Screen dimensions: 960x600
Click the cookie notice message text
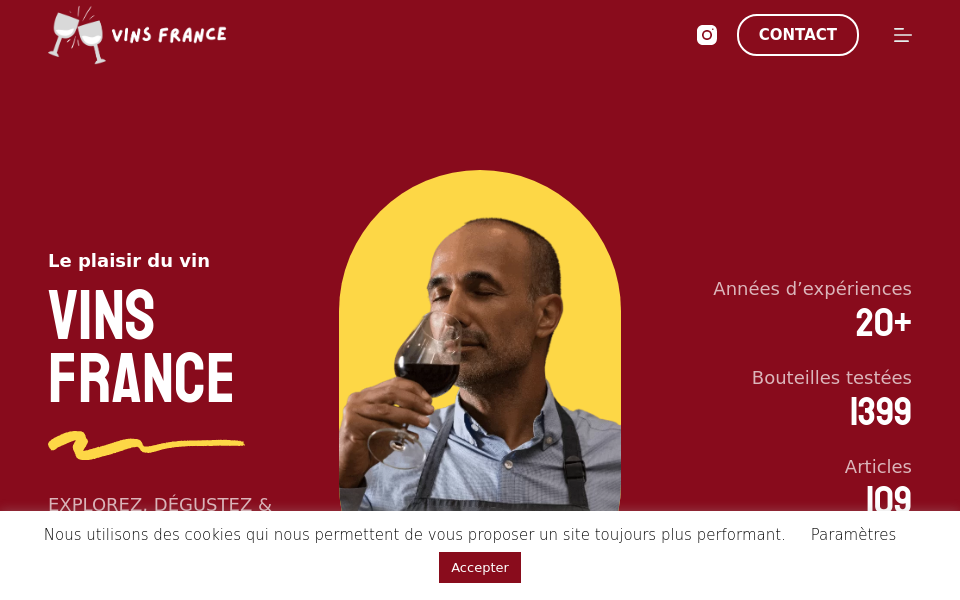click(415, 534)
